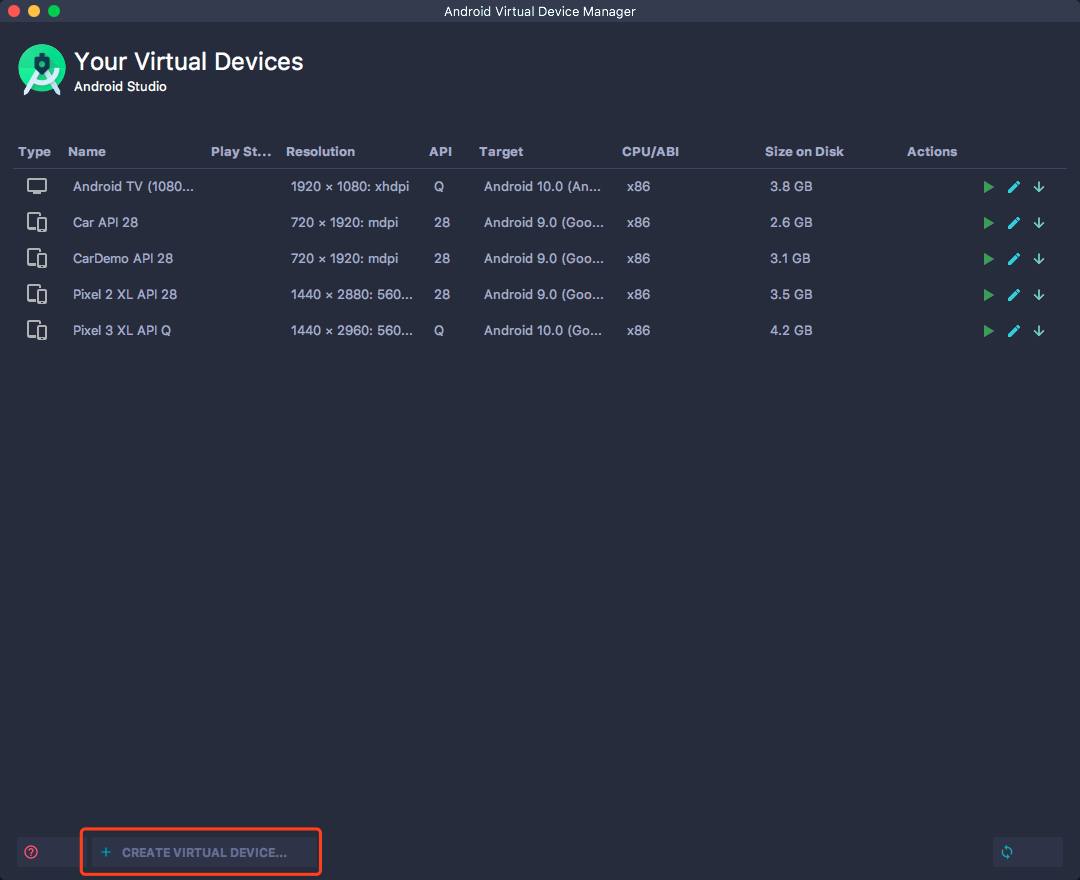This screenshot has height=880, width=1080.
Task: Minimize the window with the yellow button
Action: 34,11
